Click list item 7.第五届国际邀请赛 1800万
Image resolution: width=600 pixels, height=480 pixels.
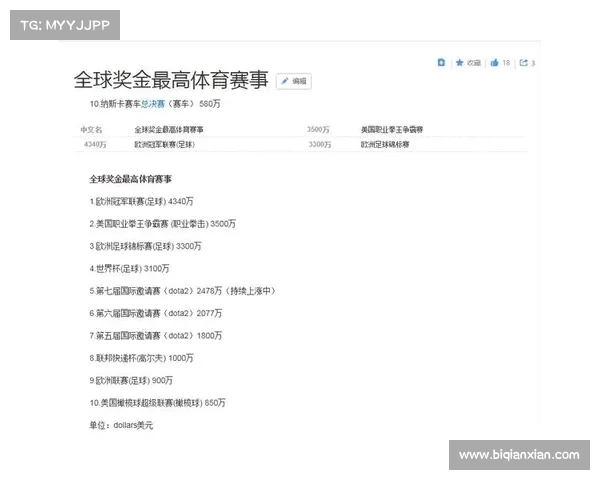click(x=156, y=336)
